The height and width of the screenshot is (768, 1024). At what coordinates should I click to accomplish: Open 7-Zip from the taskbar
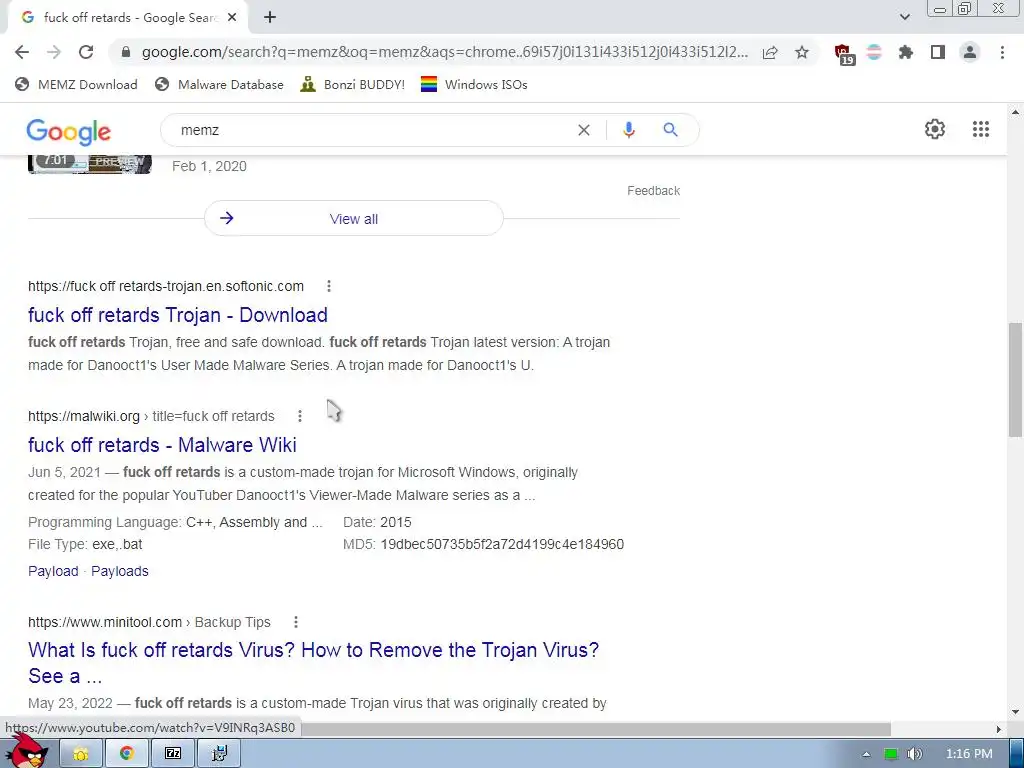point(173,754)
